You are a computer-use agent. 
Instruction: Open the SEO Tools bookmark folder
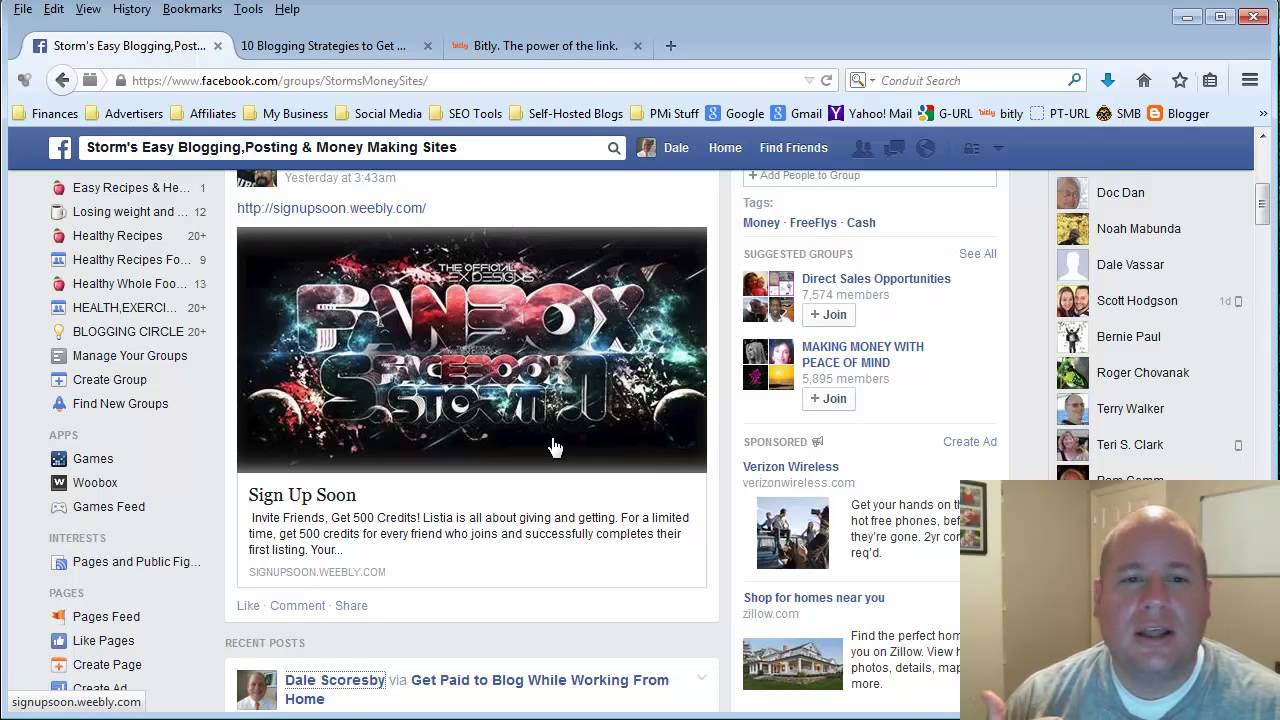(x=465, y=114)
